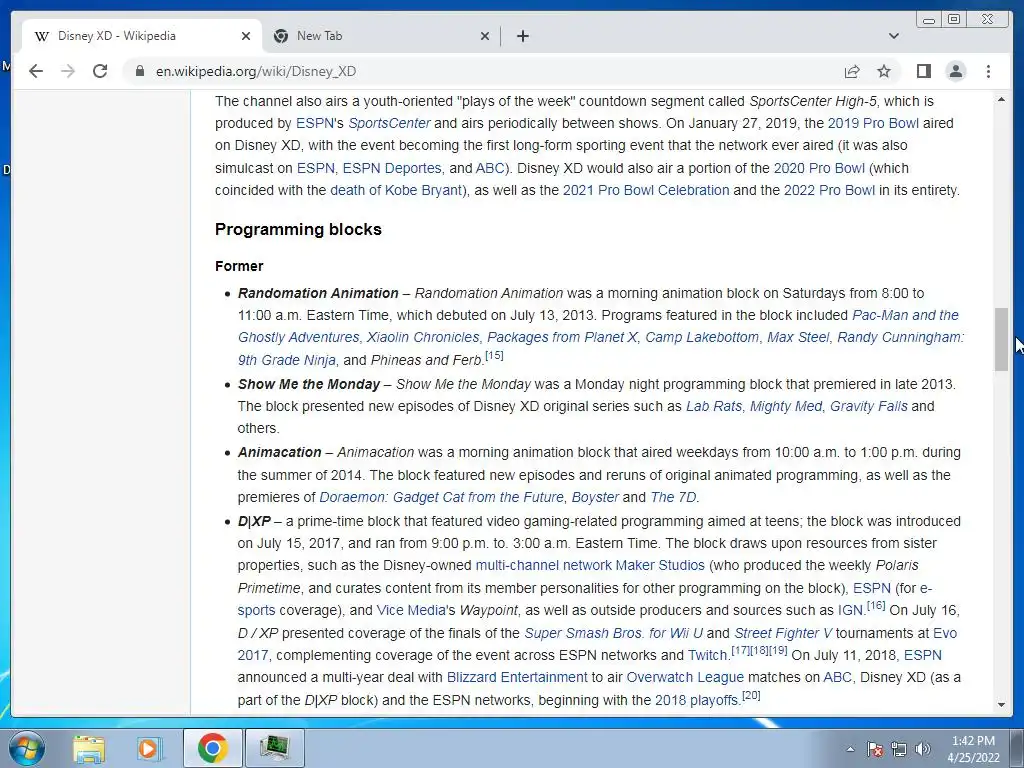Viewport: 1024px width, 768px height.
Task: Go back to the previous page
Action: [x=36, y=71]
